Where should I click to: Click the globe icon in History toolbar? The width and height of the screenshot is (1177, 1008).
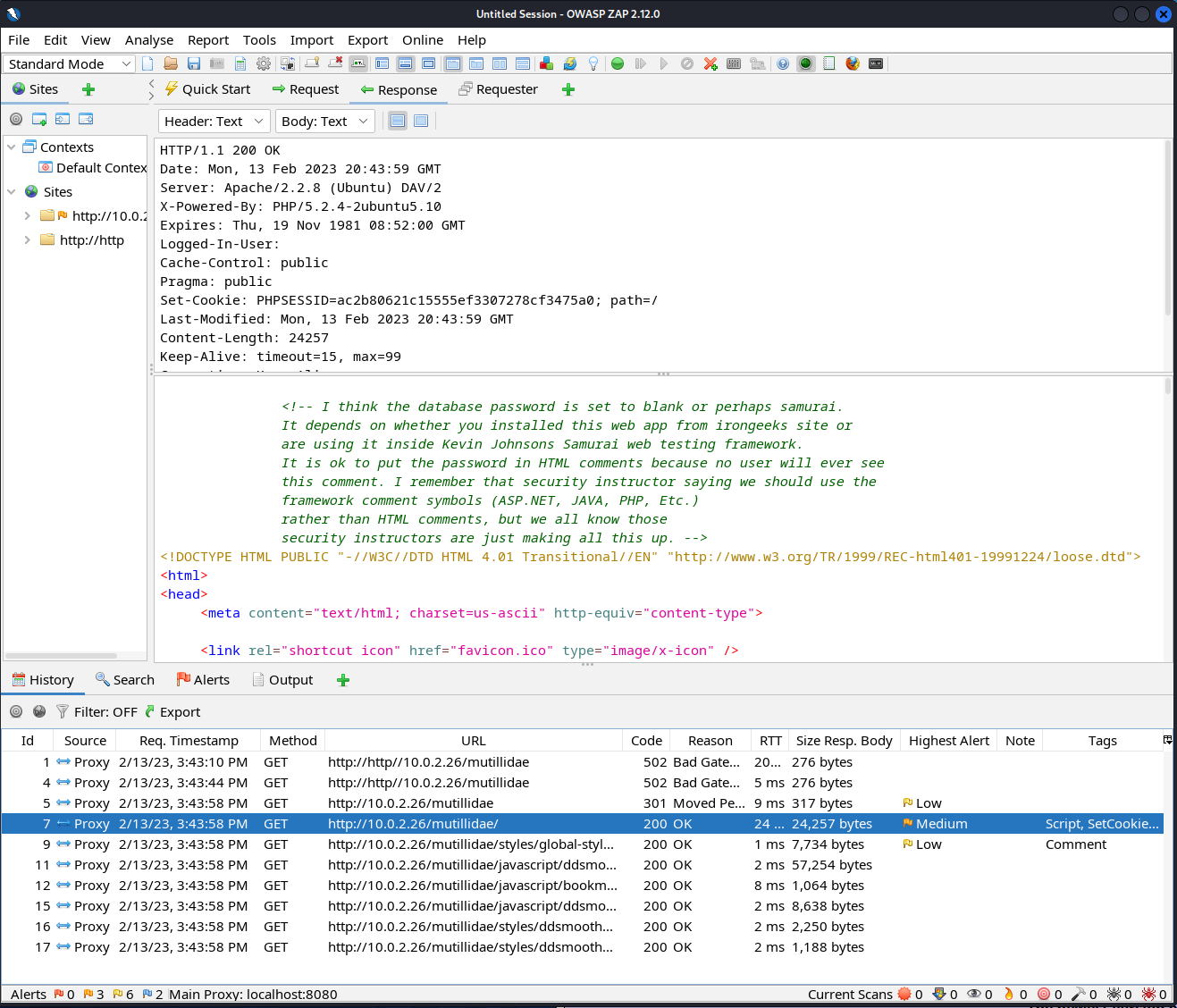coord(39,712)
